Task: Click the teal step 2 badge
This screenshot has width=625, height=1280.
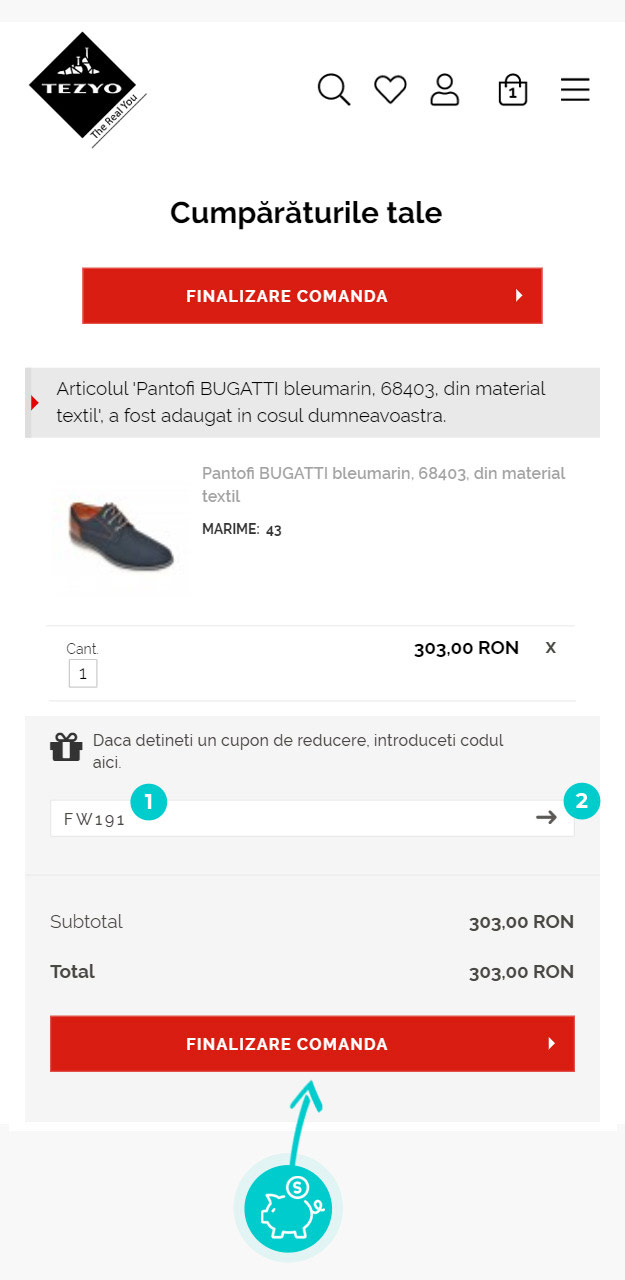Action: pos(582,801)
